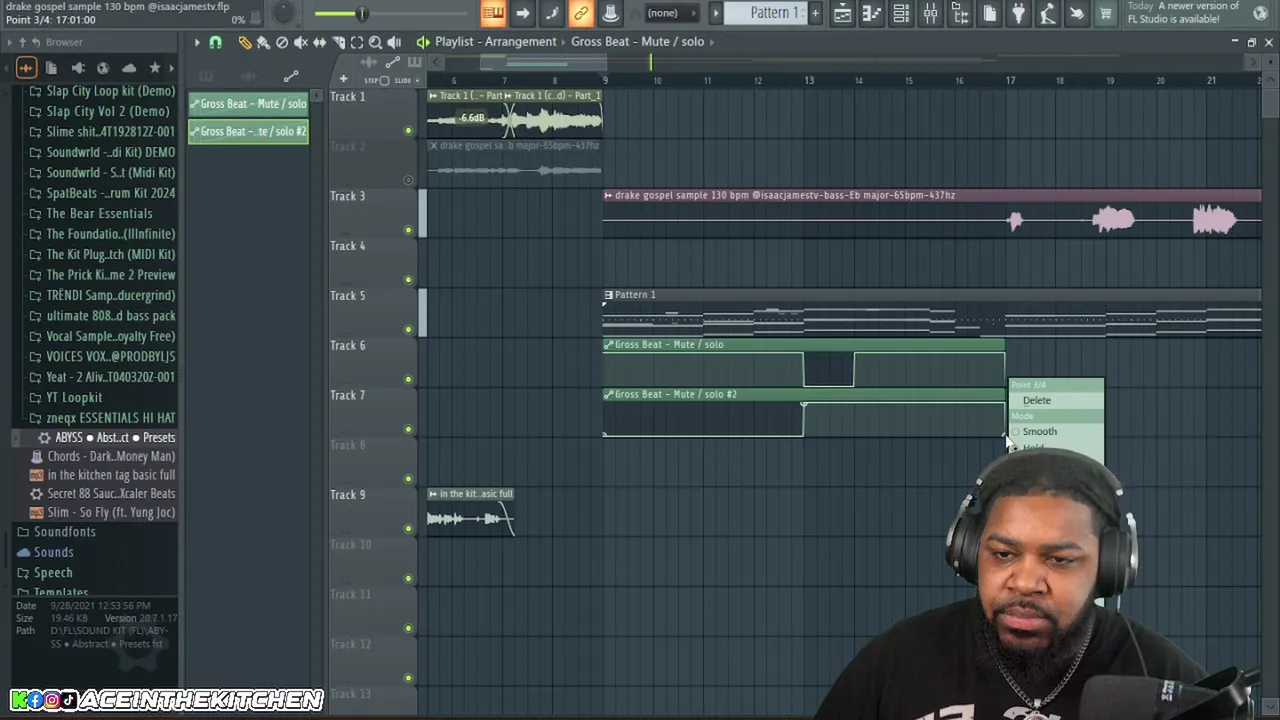
Task: Toggle mute LED for Track 10
Action: (408, 579)
